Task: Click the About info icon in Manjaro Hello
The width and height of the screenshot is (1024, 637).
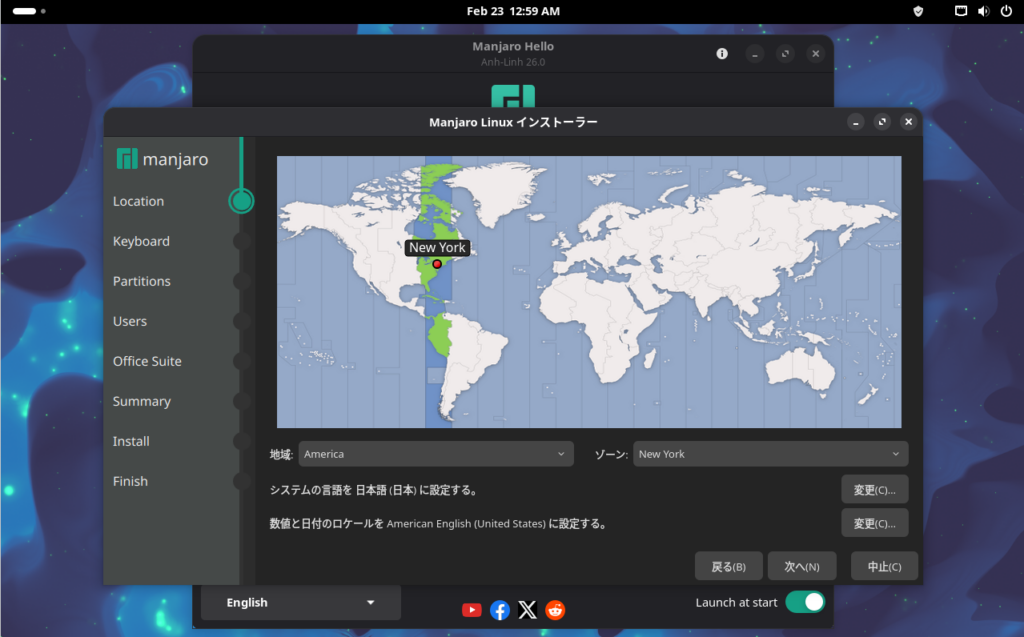Action: [722, 54]
